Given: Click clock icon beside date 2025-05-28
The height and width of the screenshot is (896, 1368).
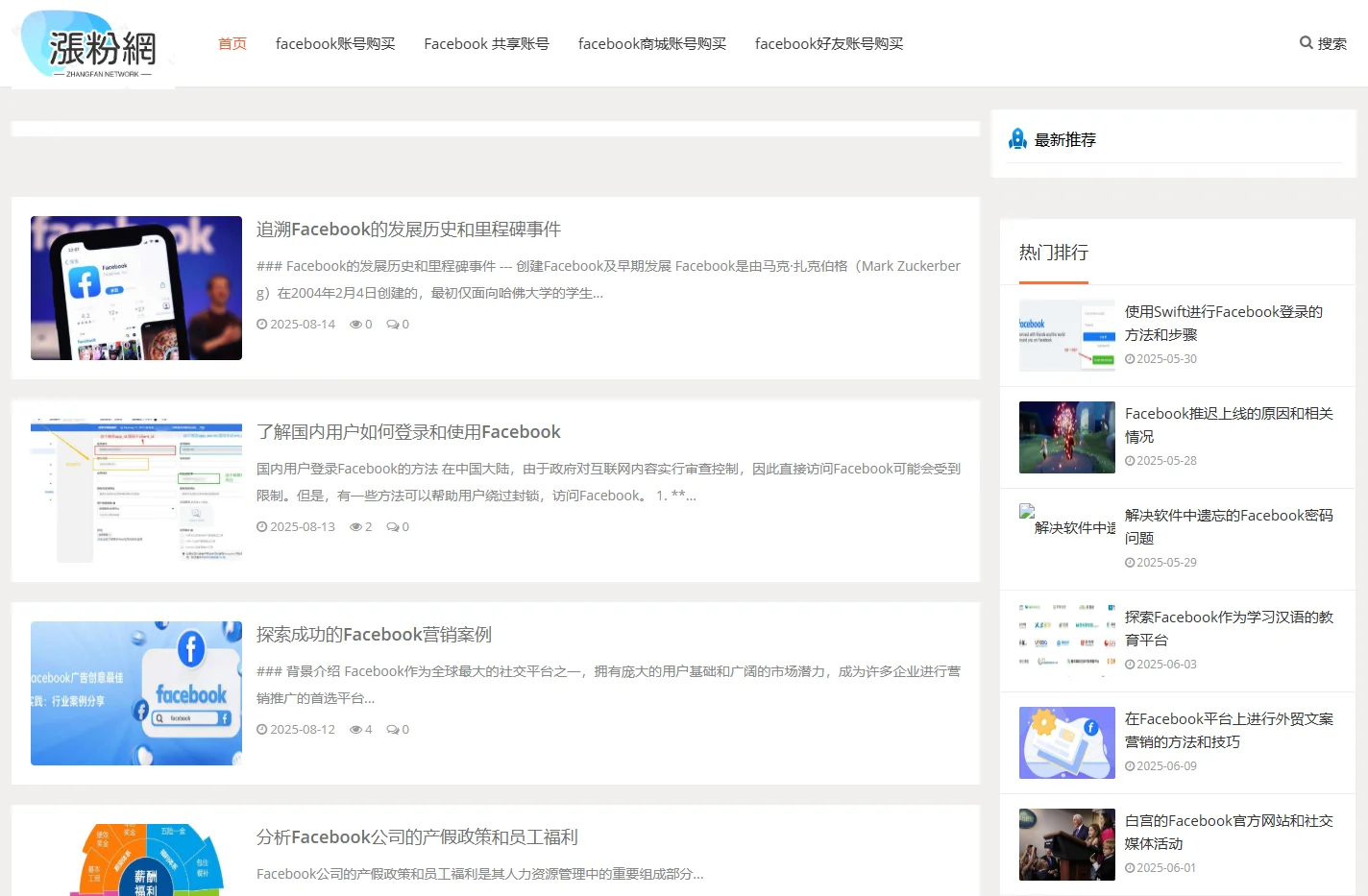Looking at the screenshot, I should pyautogui.click(x=1130, y=461).
